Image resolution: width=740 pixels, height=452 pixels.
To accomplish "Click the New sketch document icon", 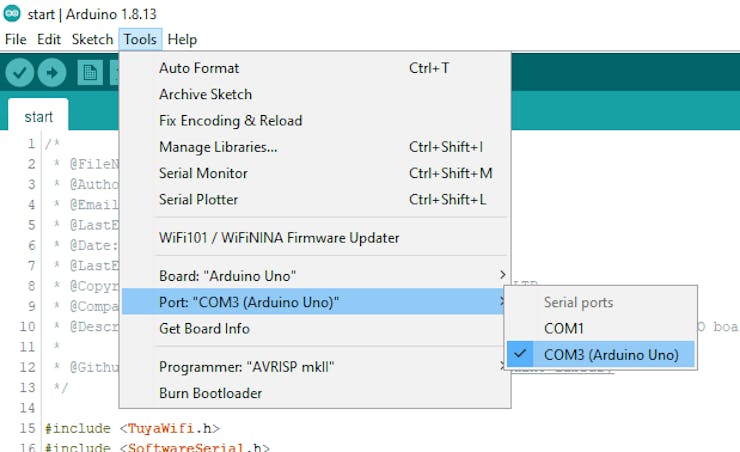I will pyautogui.click(x=90, y=72).
